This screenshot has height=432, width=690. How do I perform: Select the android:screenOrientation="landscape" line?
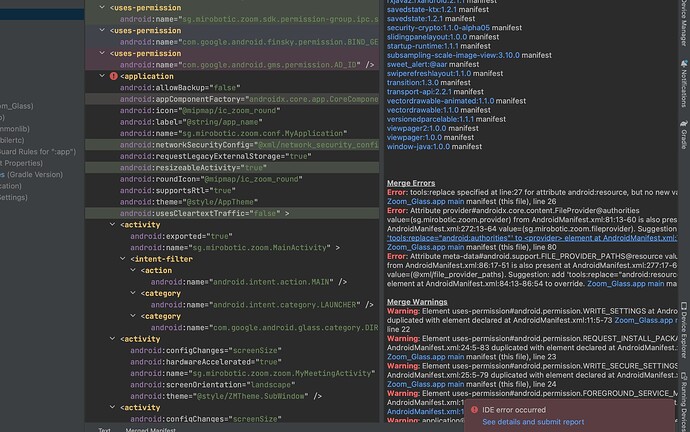(x=213, y=384)
